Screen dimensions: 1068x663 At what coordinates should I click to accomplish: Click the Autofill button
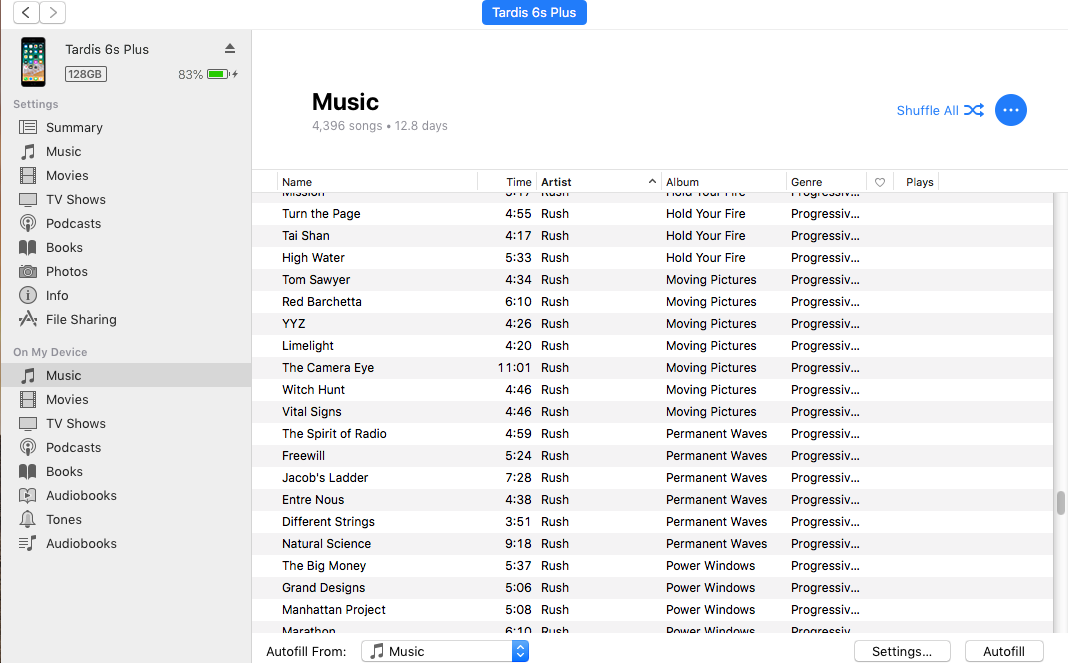coord(1003,651)
